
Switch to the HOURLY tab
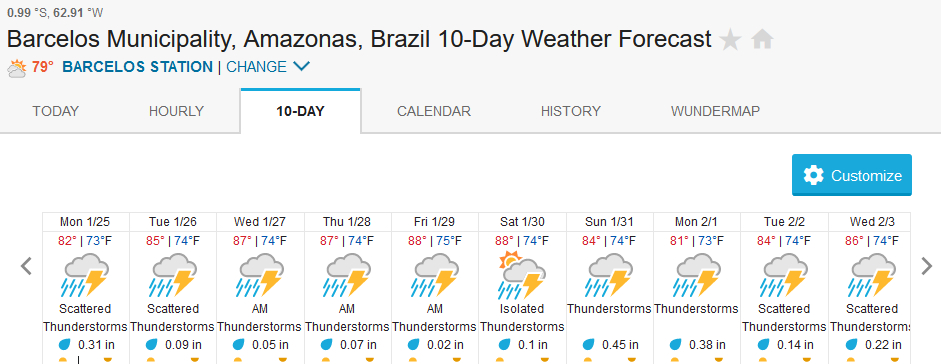click(176, 111)
